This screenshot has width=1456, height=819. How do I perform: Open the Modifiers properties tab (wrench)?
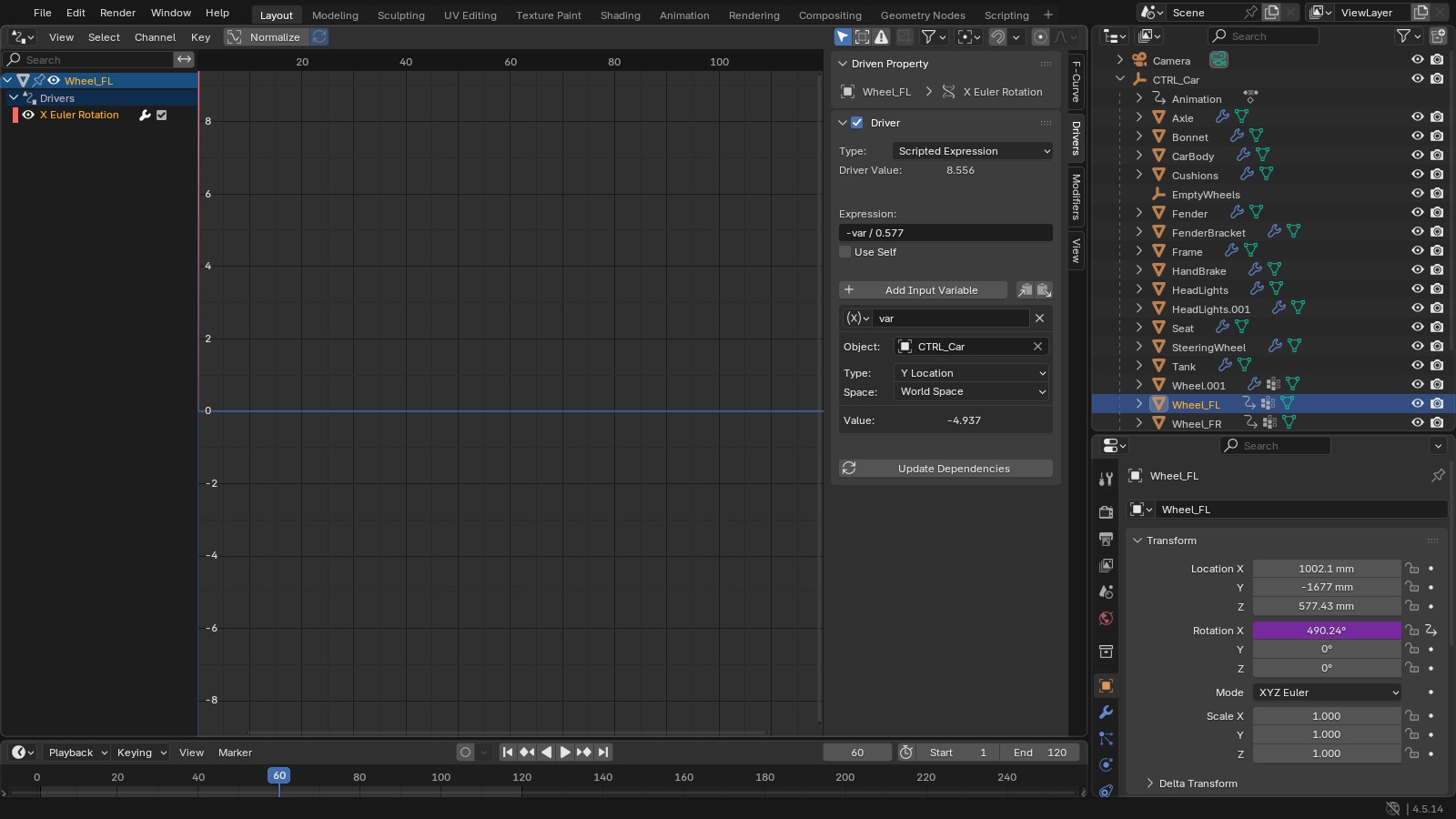[1106, 713]
